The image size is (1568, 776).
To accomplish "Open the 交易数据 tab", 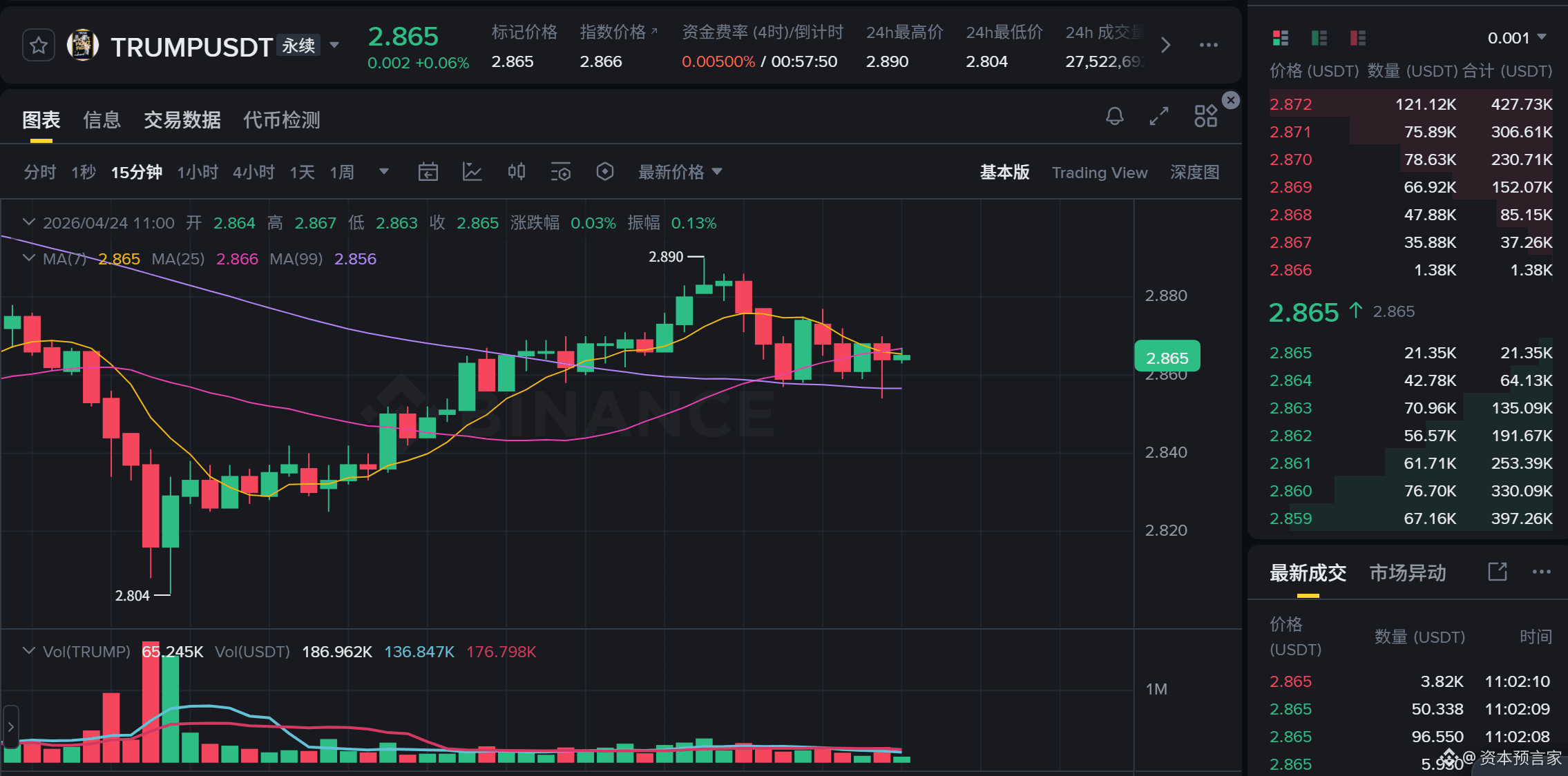I will click(182, 120).
